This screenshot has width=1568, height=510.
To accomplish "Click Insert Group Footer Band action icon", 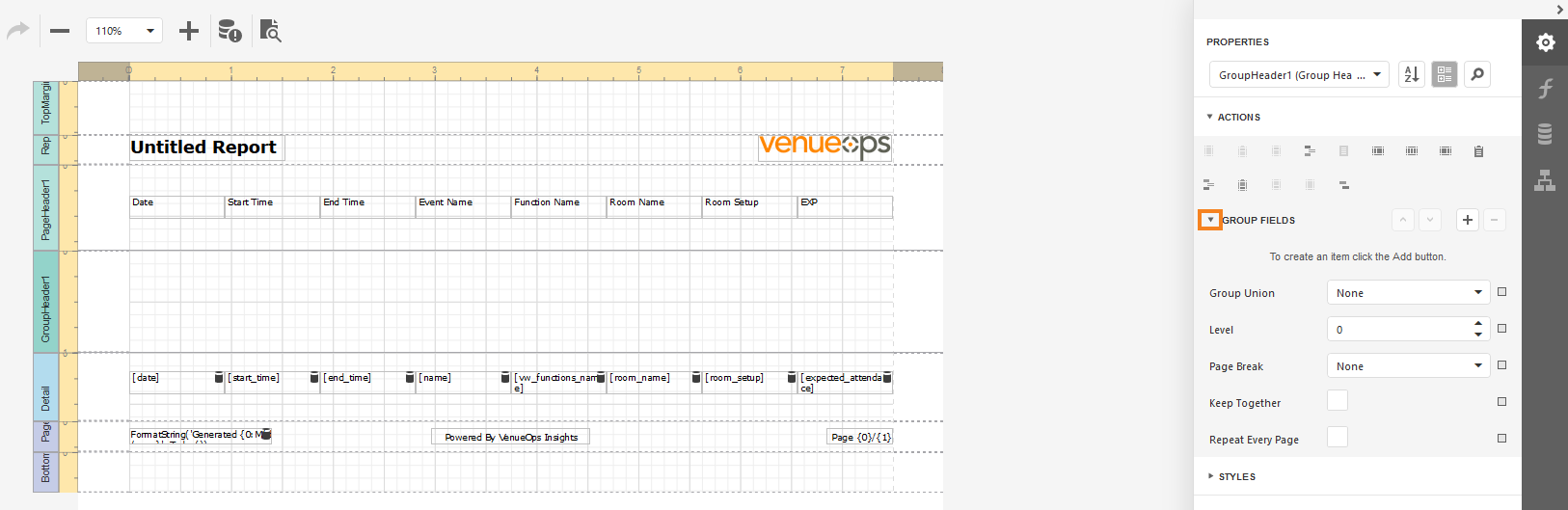I will tap(1208, 184).
